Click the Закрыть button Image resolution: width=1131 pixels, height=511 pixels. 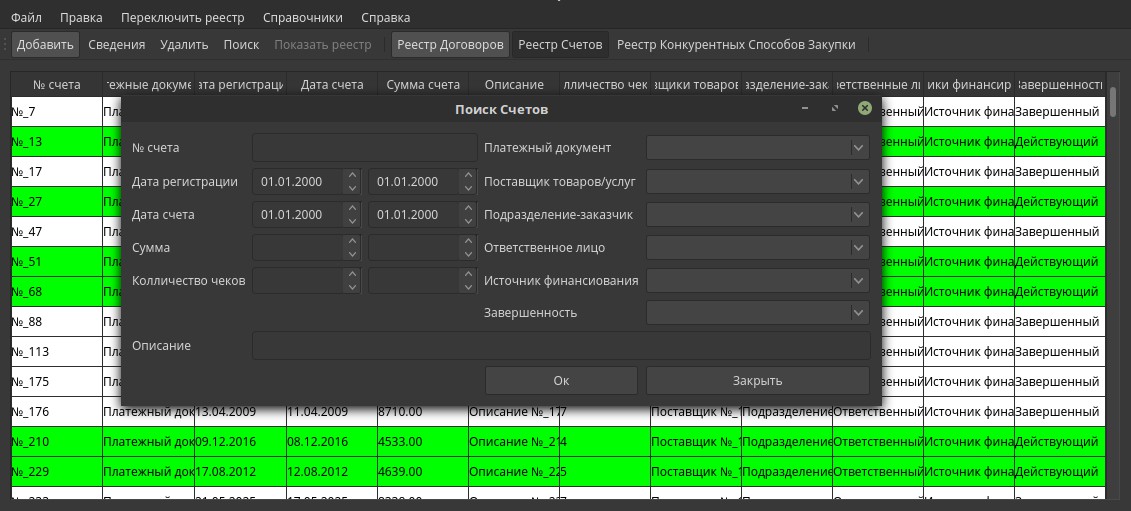(757, 380)
